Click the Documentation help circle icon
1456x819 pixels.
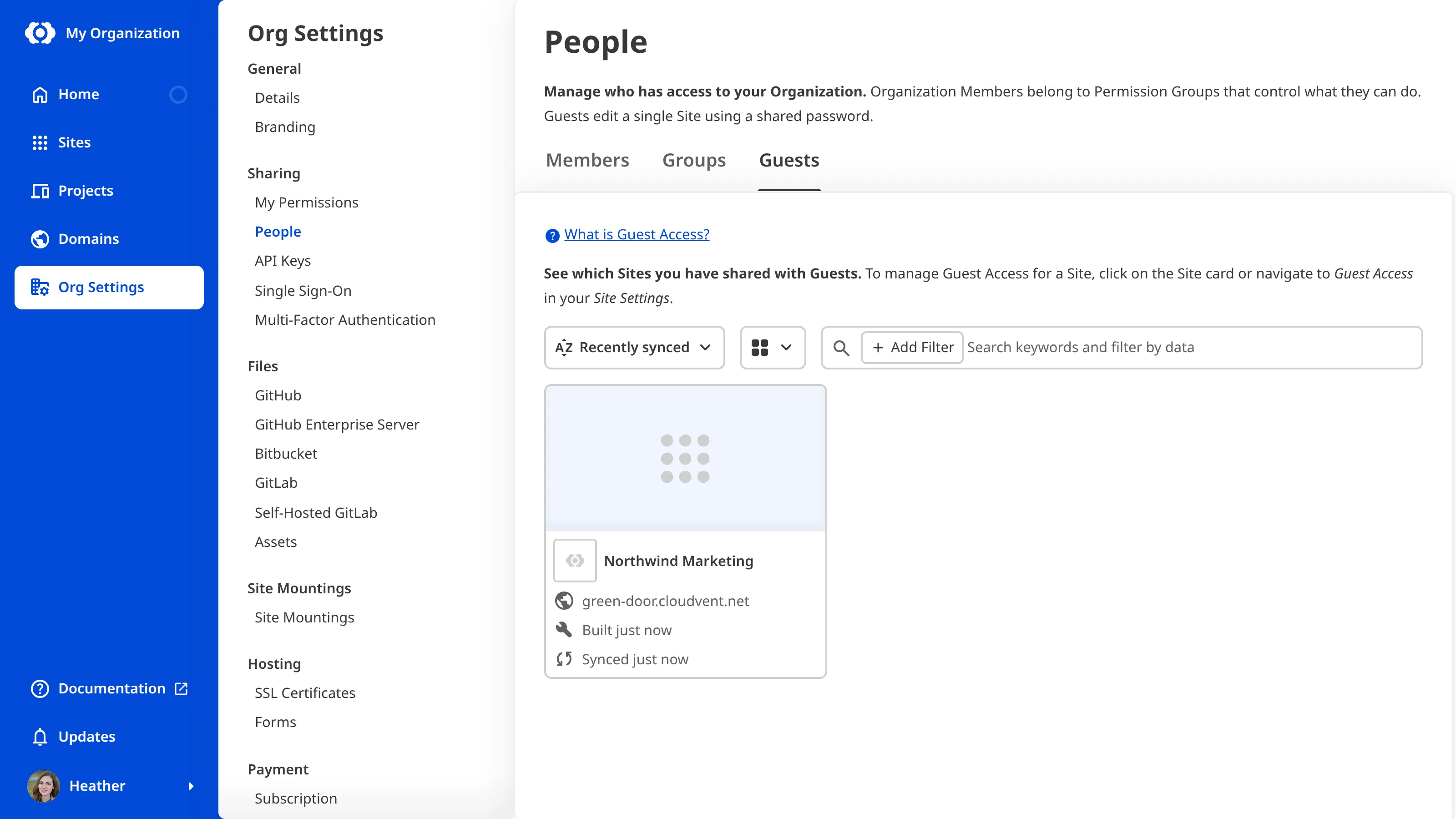[x=40, y=688]
